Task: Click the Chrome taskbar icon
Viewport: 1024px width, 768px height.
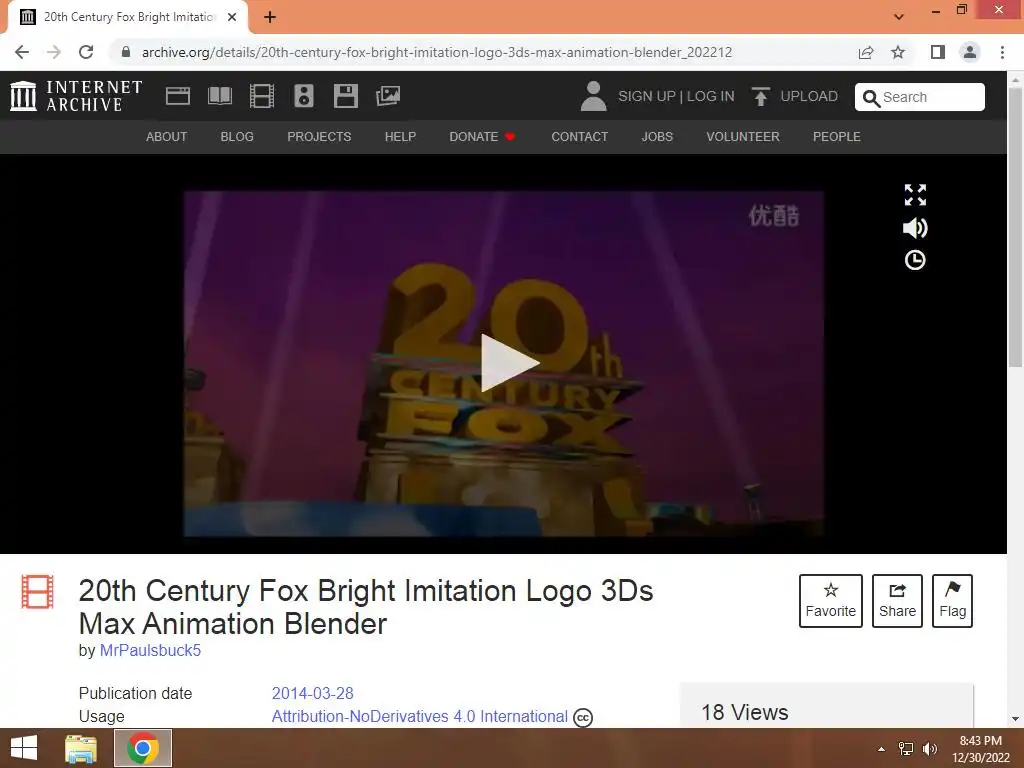Action: [x=143, y=748]
